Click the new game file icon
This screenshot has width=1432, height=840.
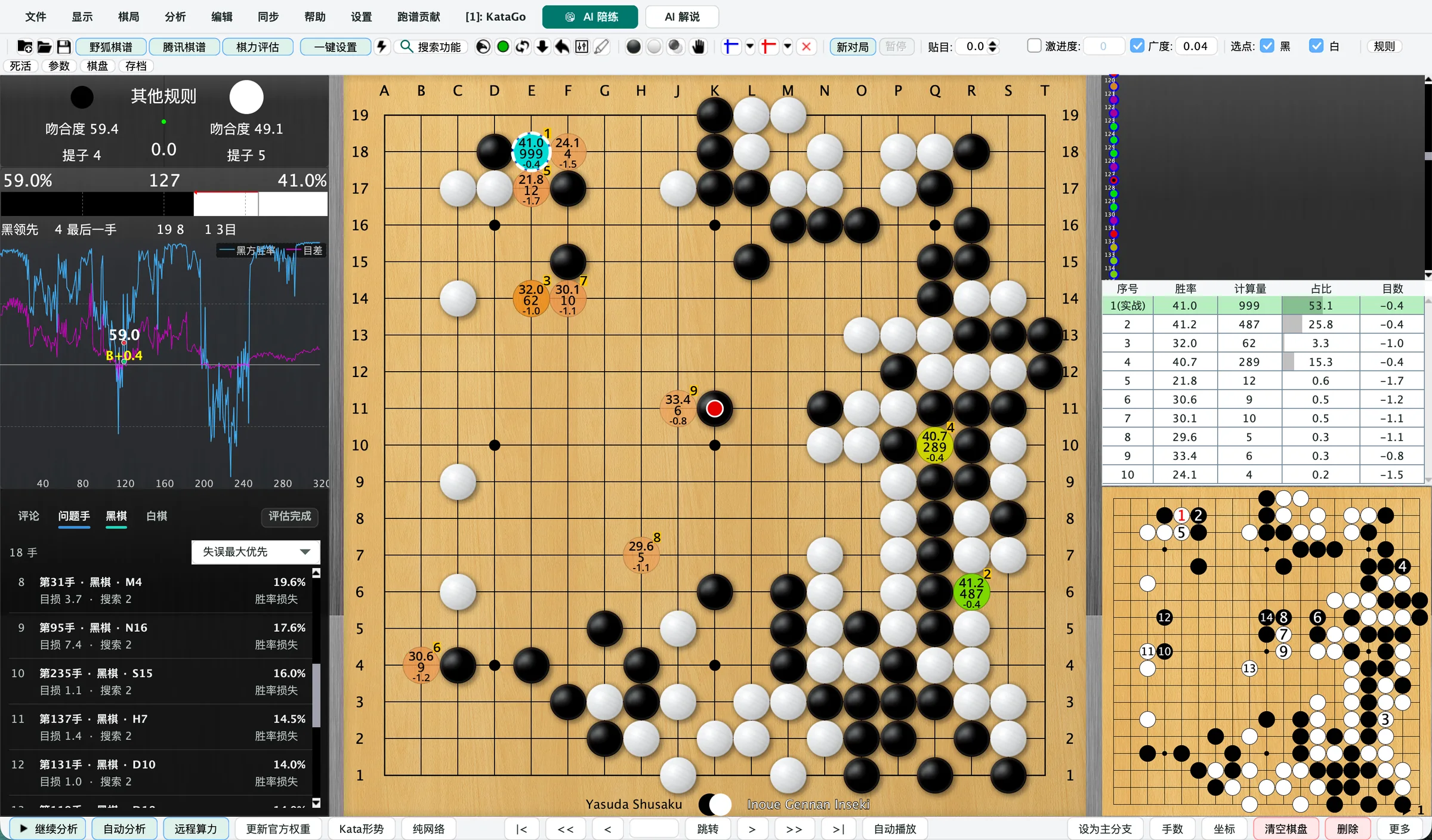pos(25,47)
